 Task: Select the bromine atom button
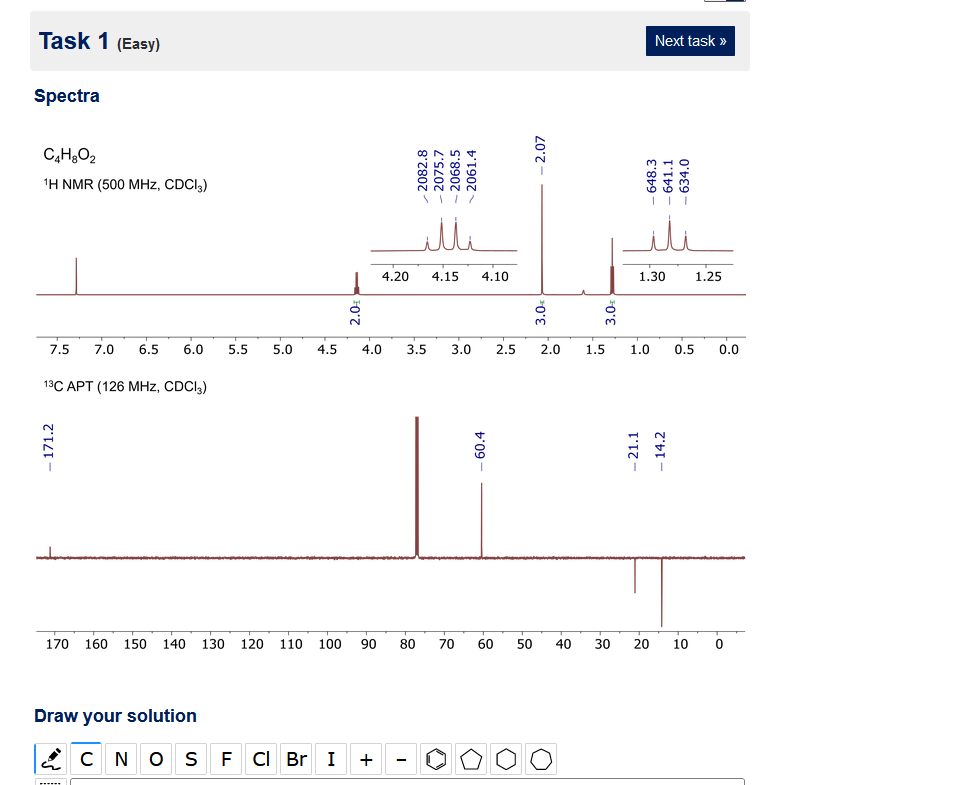296,759
